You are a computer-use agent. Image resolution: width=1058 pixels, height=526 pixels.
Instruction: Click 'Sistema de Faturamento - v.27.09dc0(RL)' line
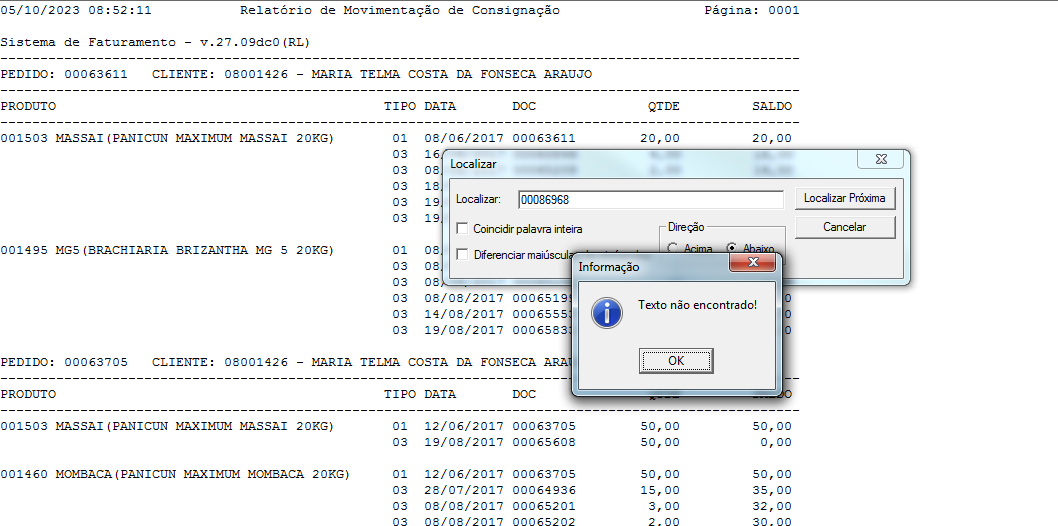[155, 42]
